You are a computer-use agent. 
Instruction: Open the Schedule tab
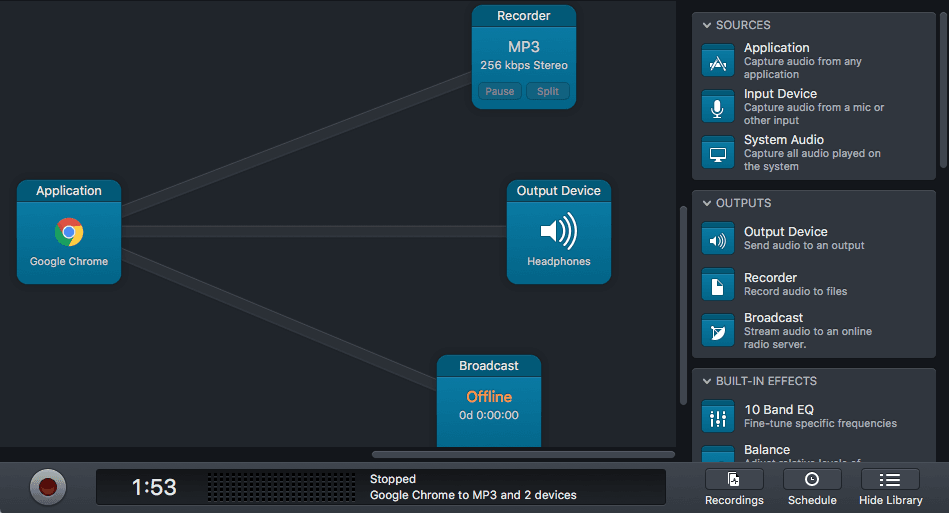point(811,488)
